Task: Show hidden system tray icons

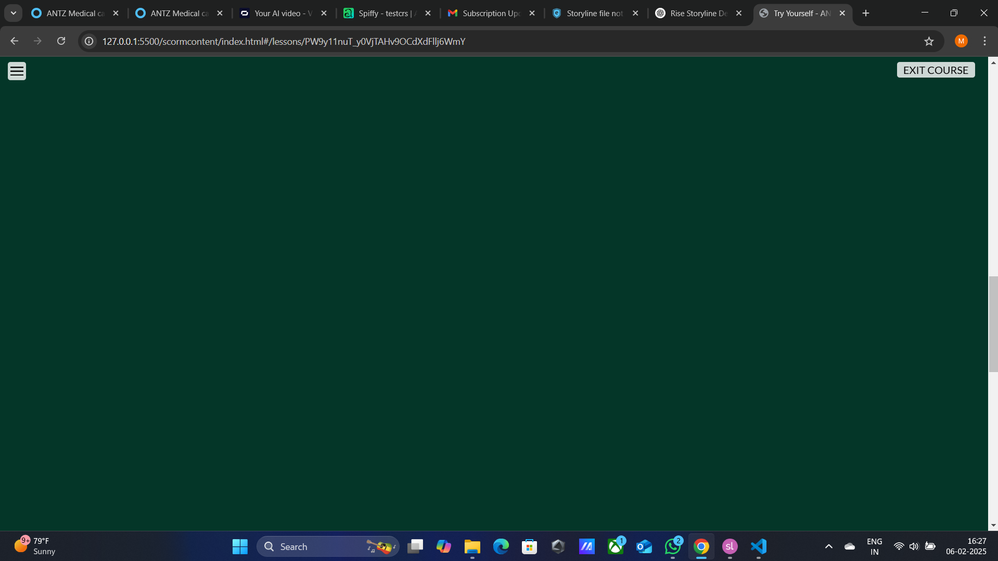Action: pos(828,547)
